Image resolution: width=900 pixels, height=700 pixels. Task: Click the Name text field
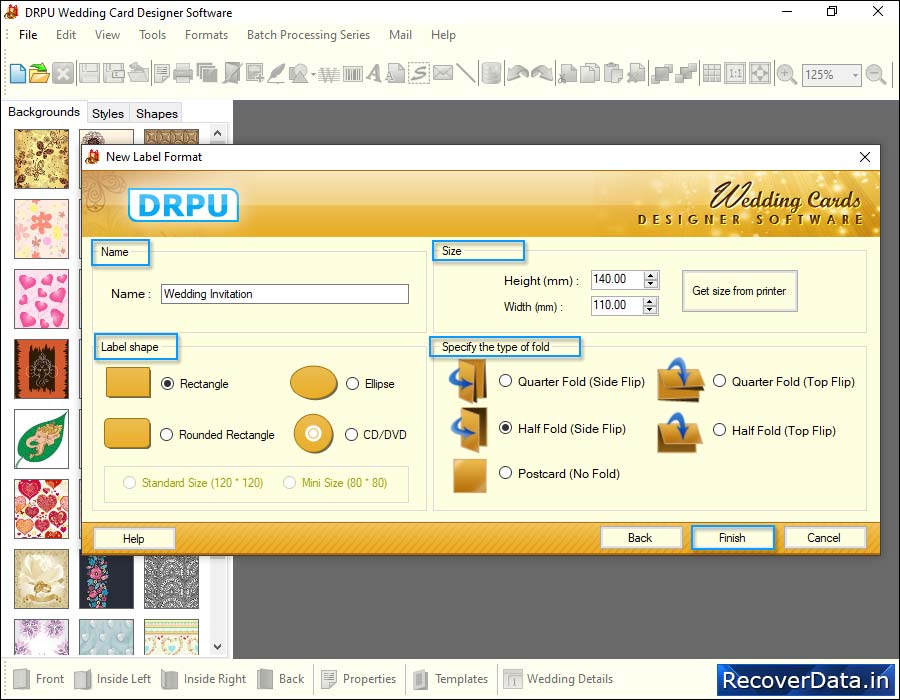point(285,294)
